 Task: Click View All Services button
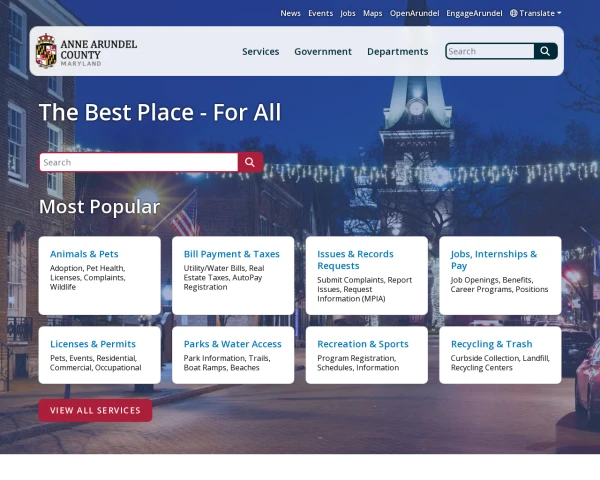point(95,410)
